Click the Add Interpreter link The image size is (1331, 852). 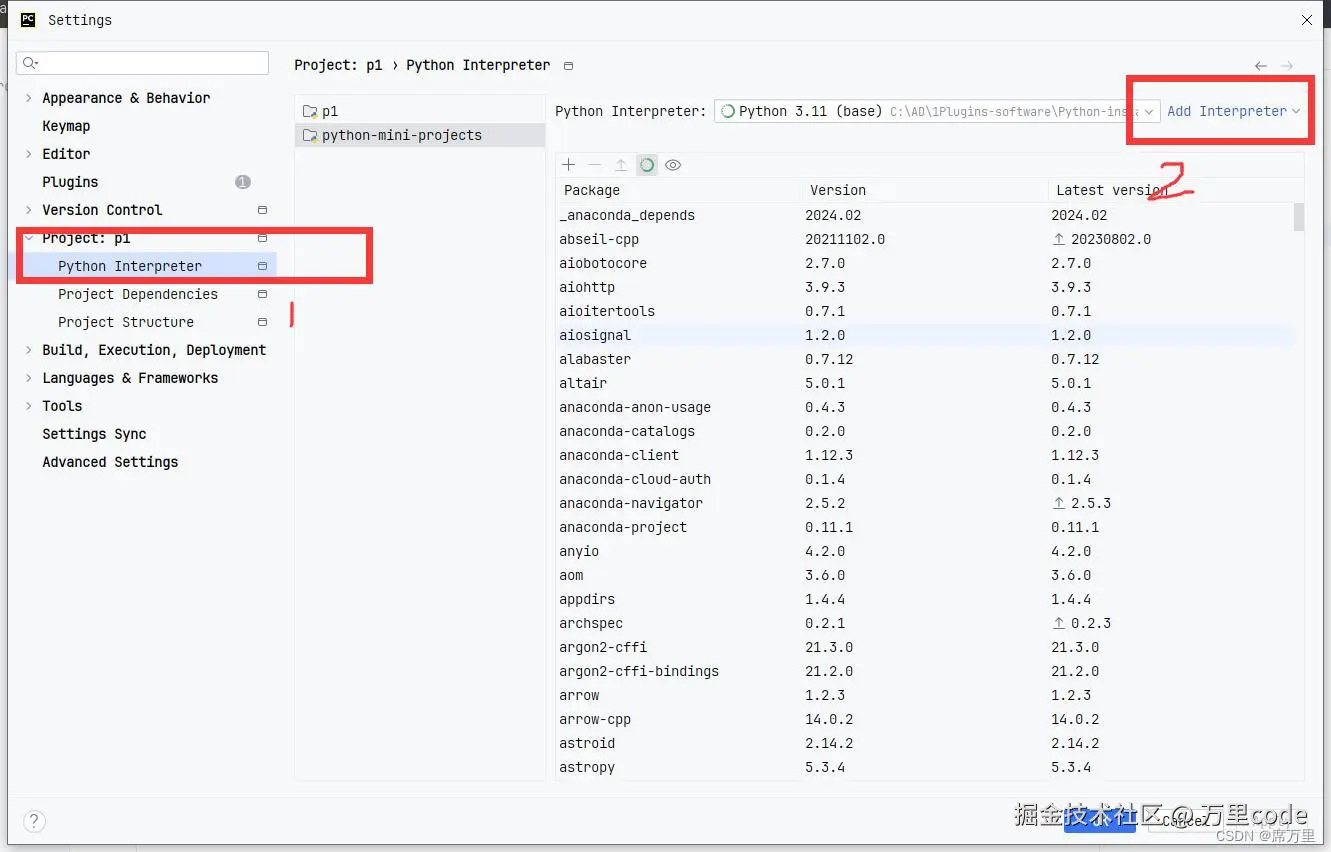tap(1234, 111)
